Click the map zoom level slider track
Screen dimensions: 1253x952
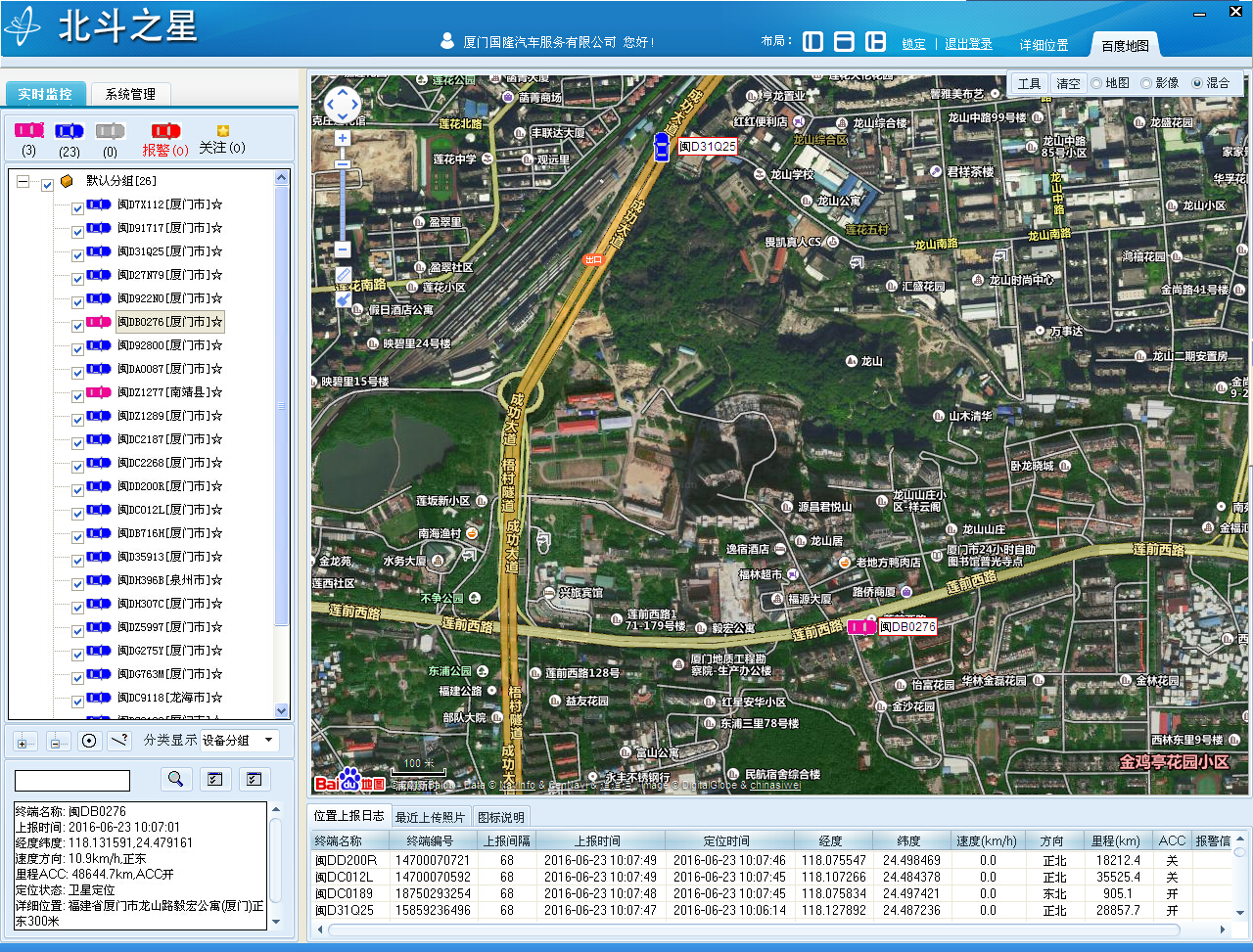point(343,201)
